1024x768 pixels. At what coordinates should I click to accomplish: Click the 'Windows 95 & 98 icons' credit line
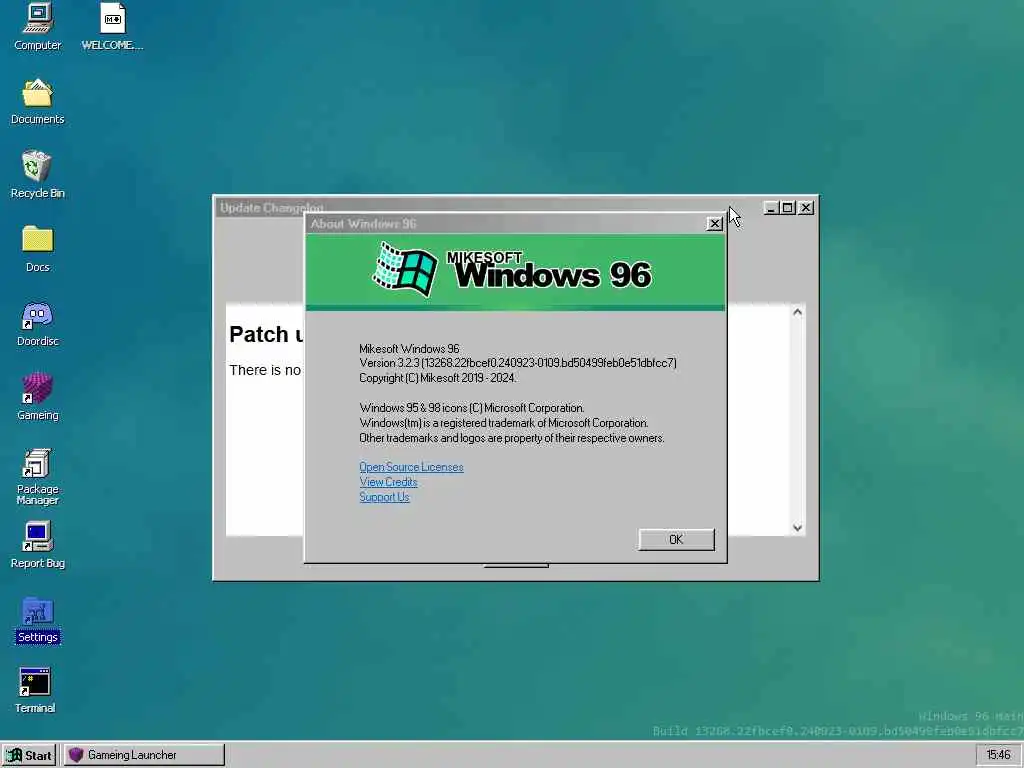click(x=472, y=408)
